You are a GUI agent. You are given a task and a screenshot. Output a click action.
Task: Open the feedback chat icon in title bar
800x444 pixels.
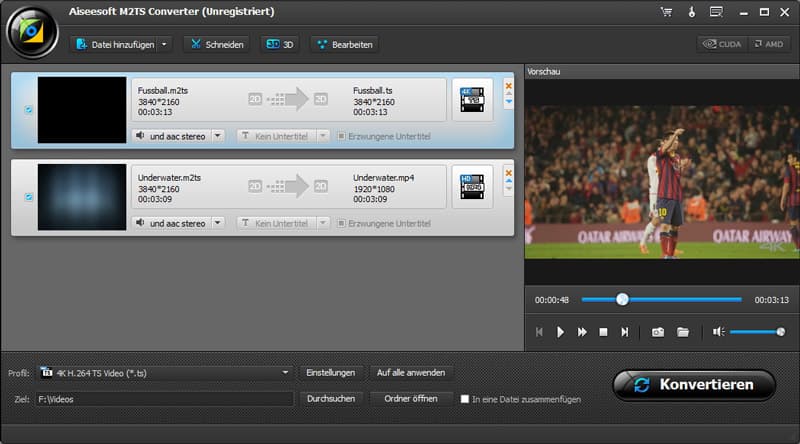715,12
